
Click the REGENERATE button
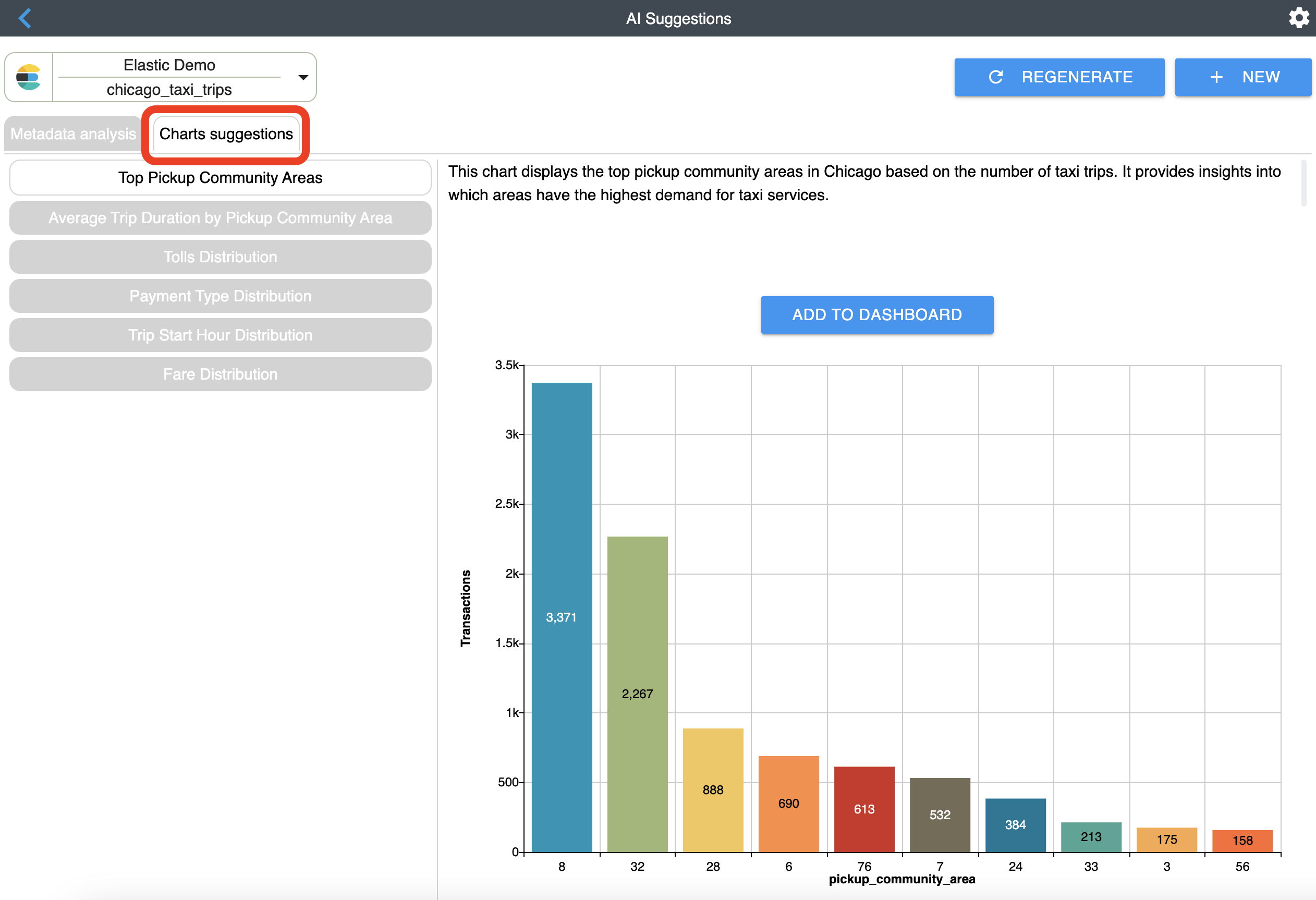1059,77
